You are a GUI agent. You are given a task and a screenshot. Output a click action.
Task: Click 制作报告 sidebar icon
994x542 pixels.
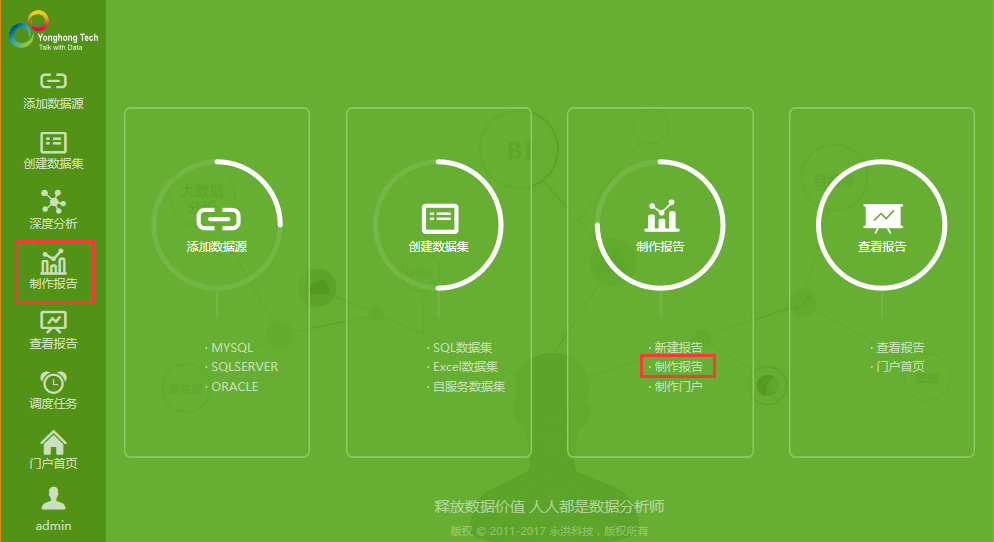(53, 270)
